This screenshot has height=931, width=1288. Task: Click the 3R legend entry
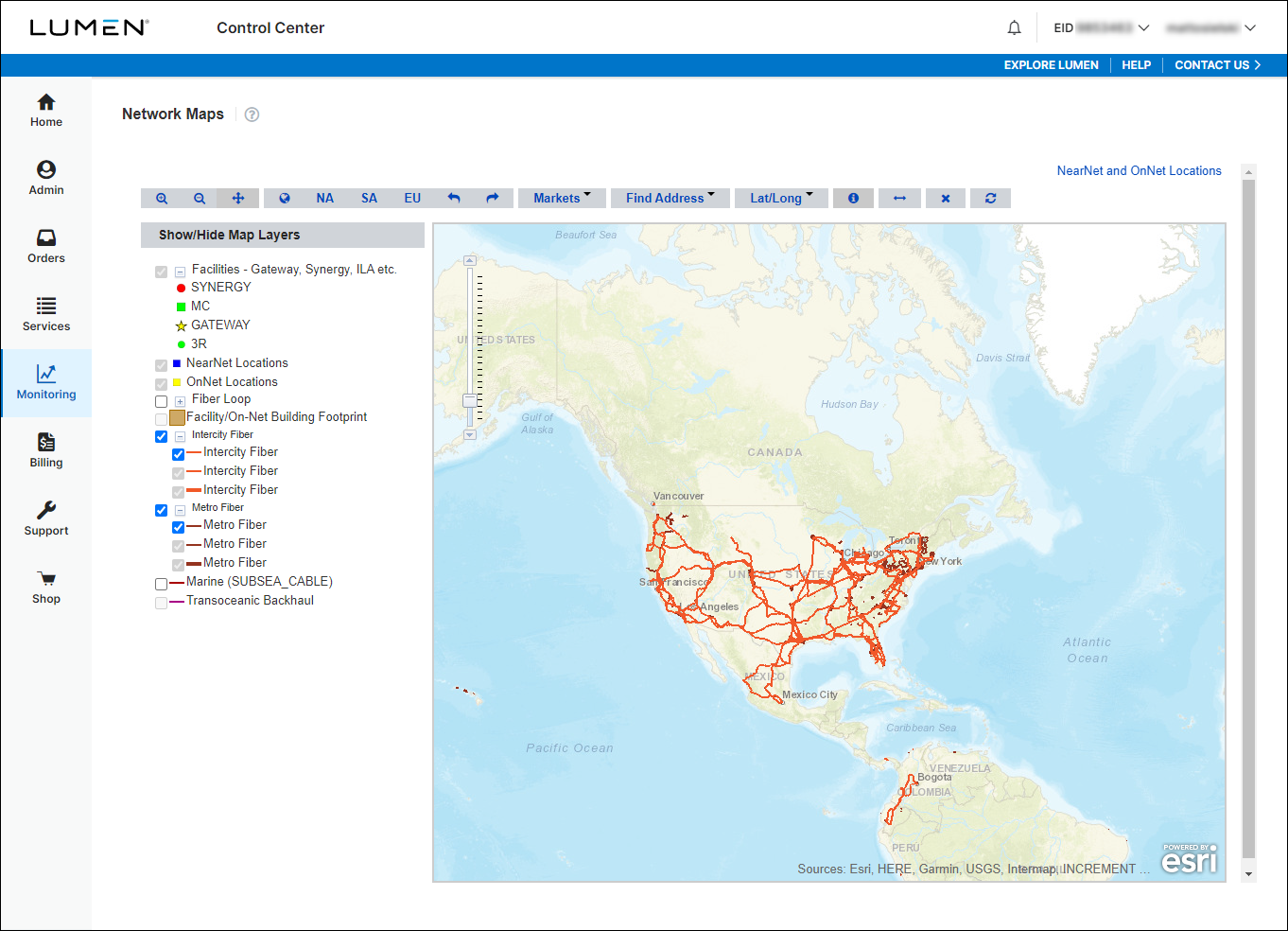(191, 344)
